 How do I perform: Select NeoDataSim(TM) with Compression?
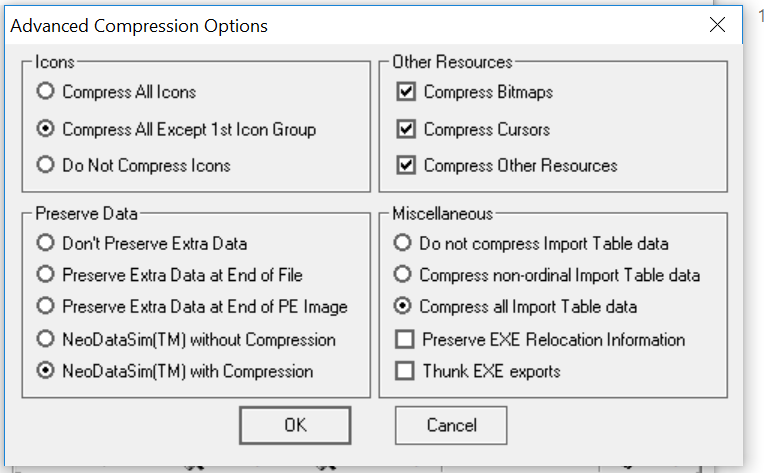pos(45,371)
